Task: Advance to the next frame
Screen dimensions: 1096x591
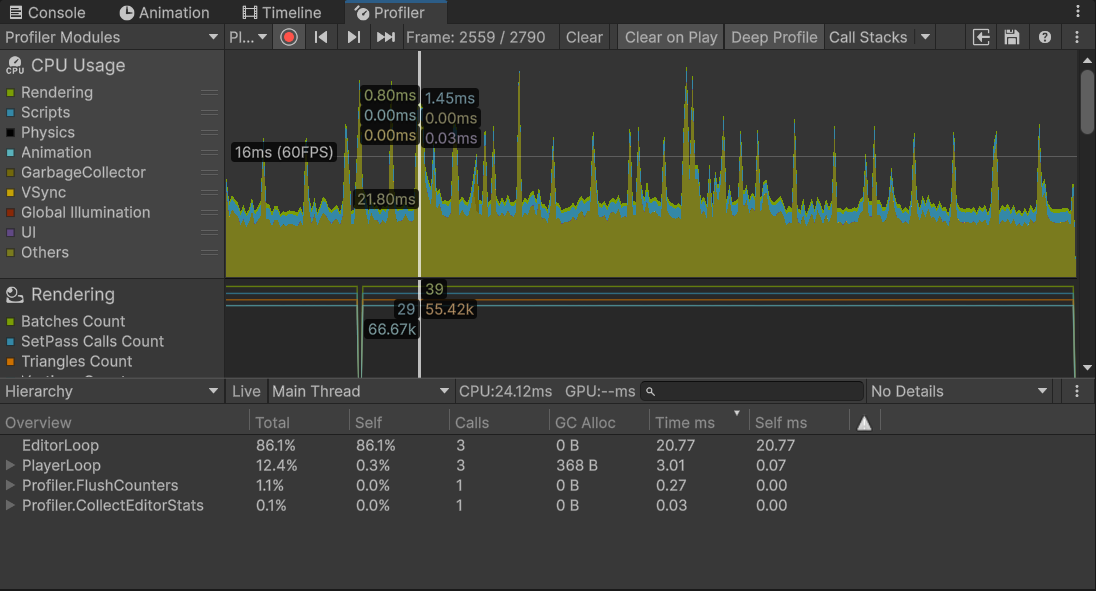Action: click(353, 37)
